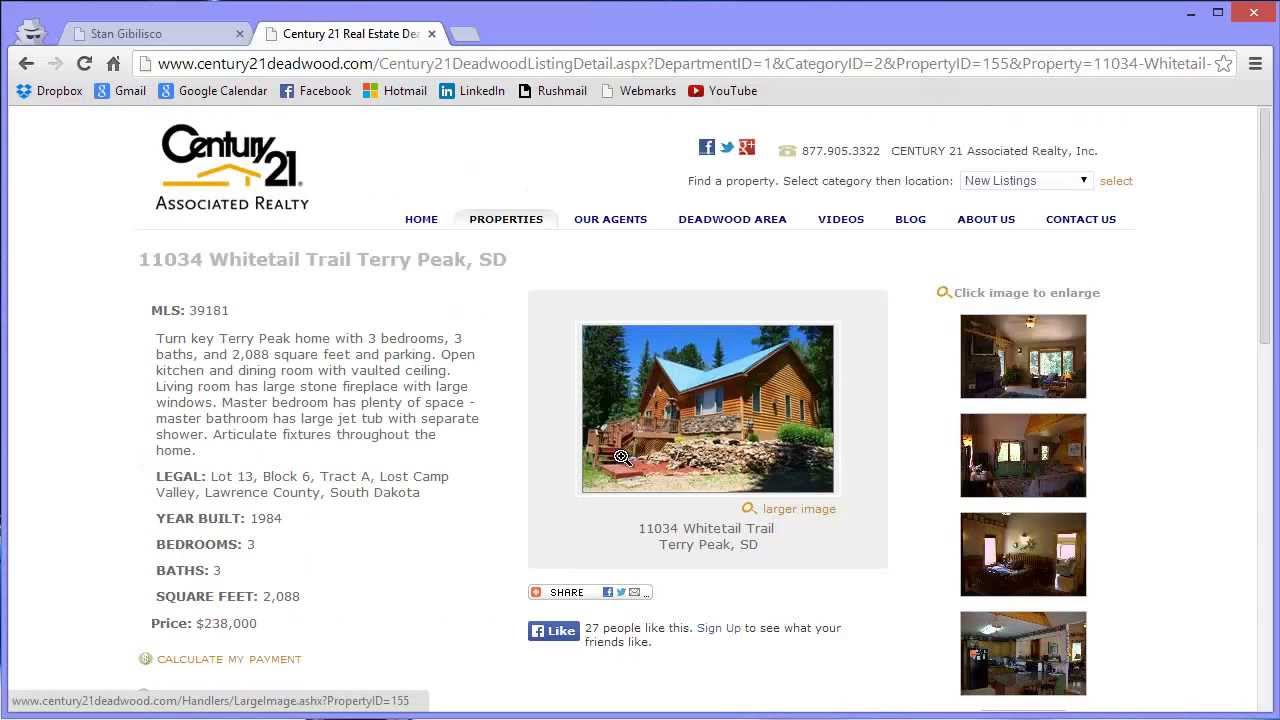Go to the HOME menu item
The height and width of the screenshot is (720, 1280).
coord(421,219)
